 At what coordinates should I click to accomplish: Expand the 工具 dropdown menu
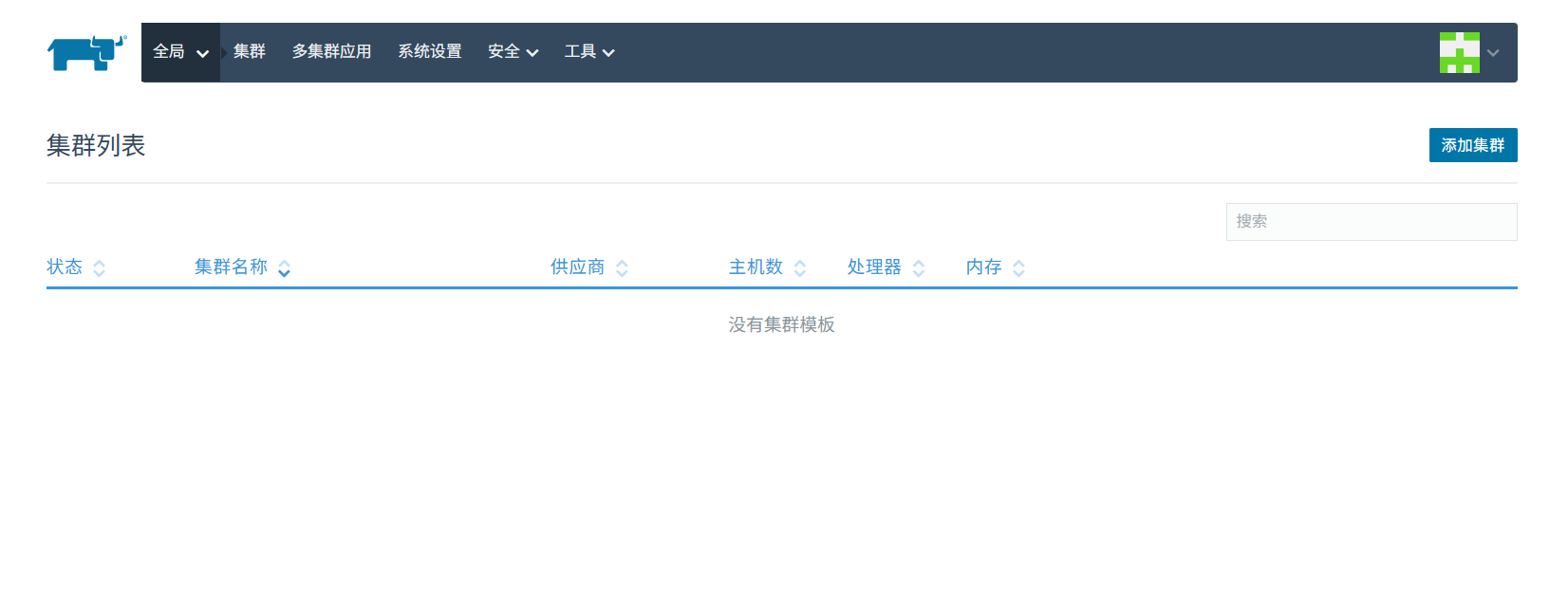[589, 52]
